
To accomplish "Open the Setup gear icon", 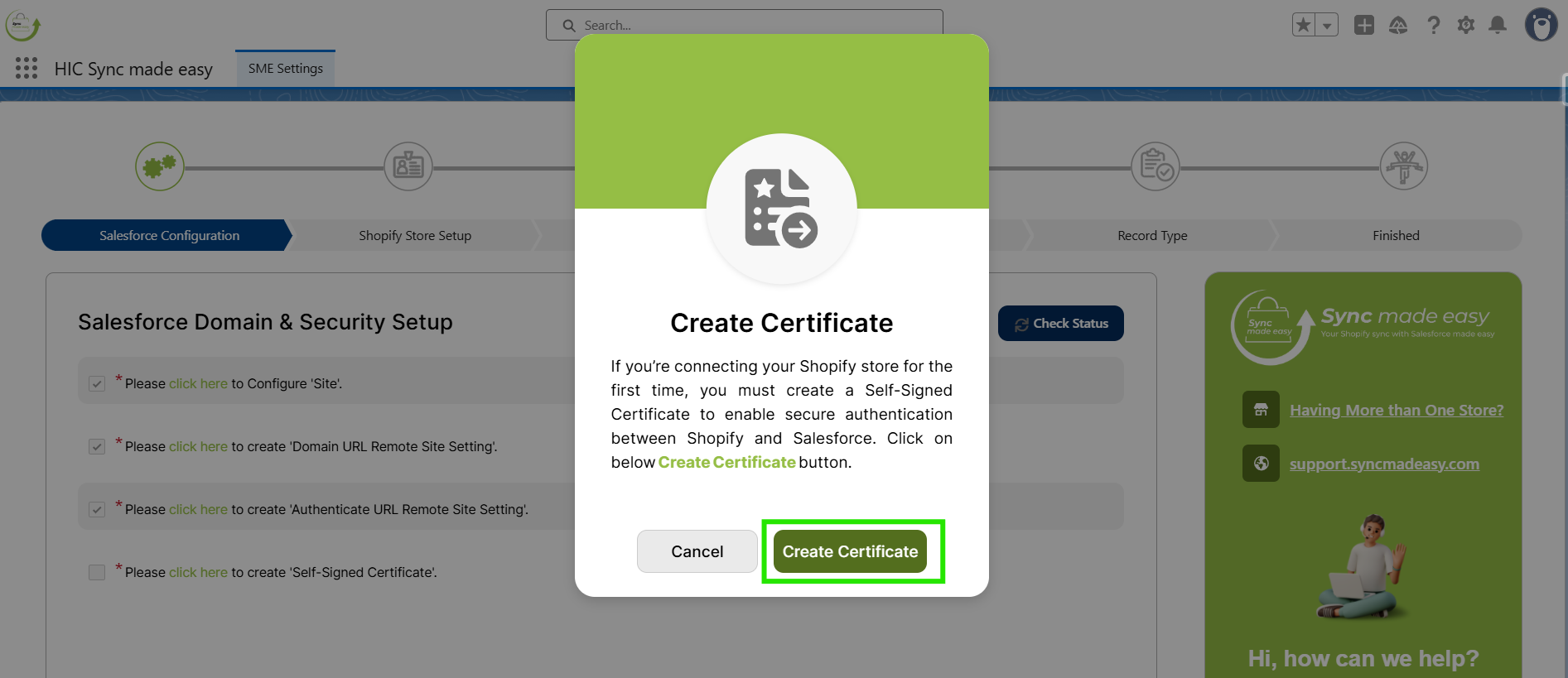I will coord(1466,26).
